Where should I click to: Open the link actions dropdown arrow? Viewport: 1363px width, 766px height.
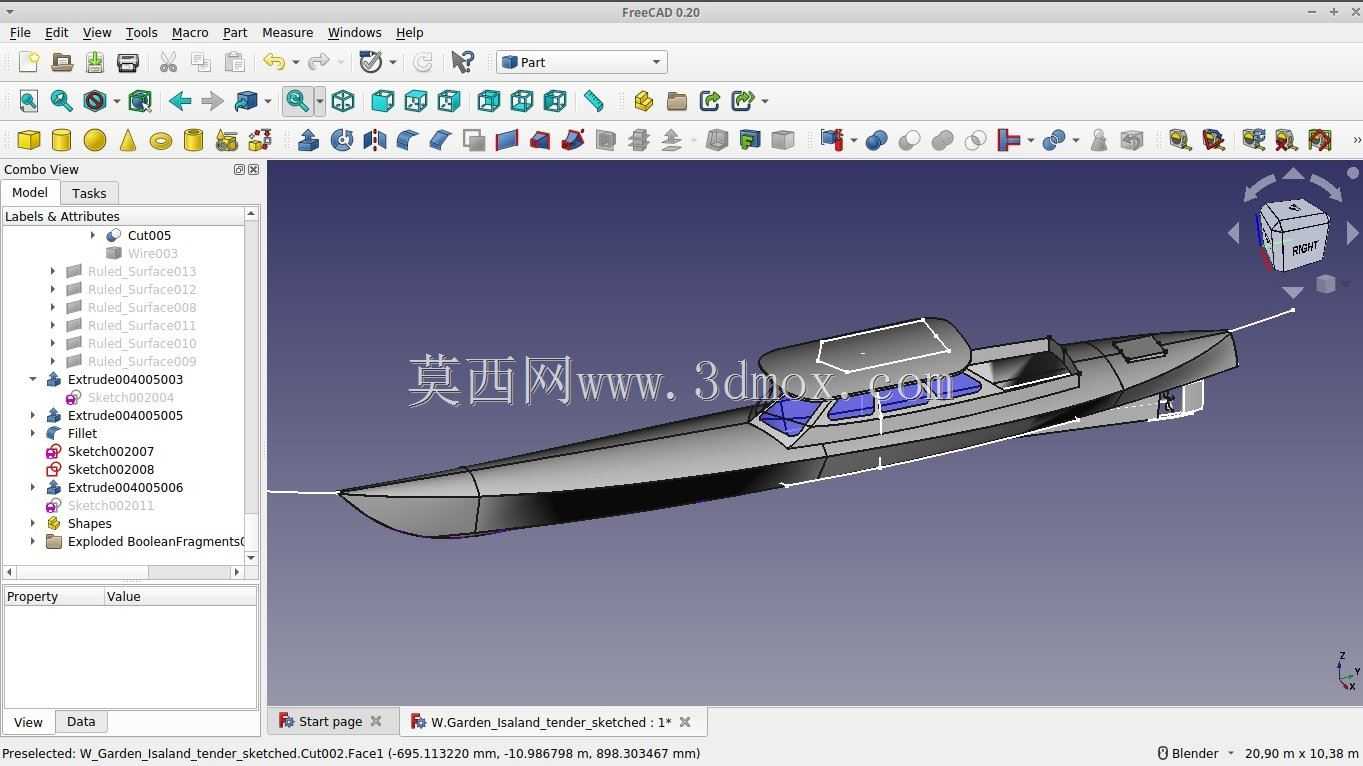click(764, 101)
